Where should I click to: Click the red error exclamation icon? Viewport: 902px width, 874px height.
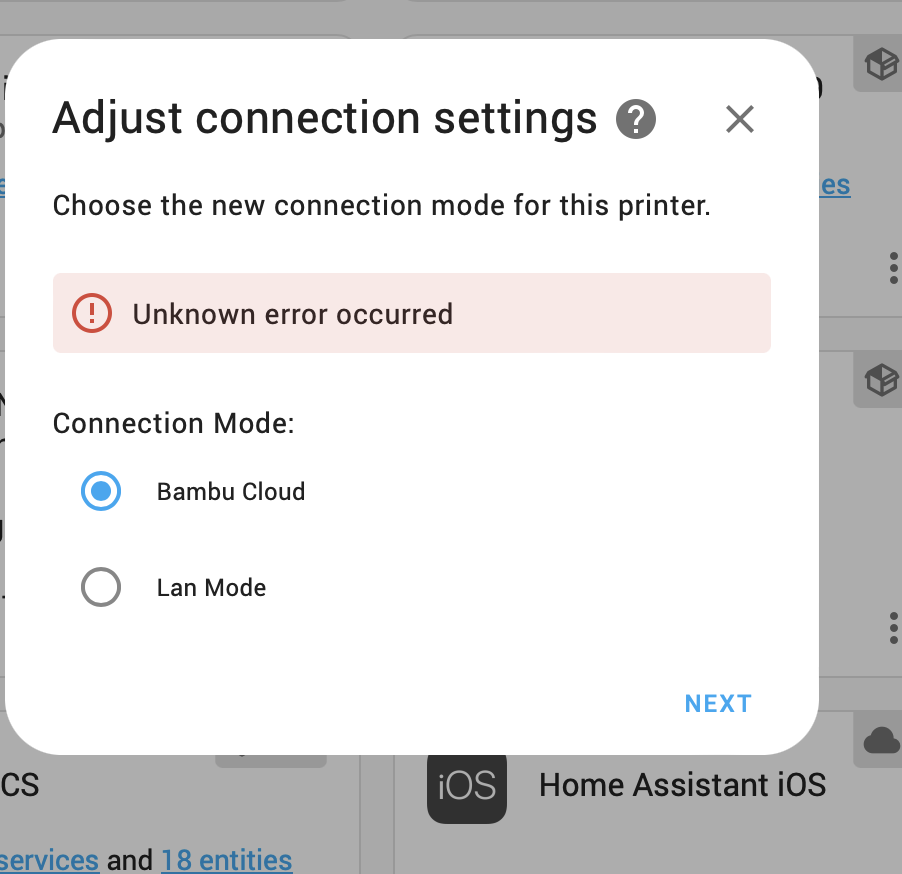pos(91,313)
